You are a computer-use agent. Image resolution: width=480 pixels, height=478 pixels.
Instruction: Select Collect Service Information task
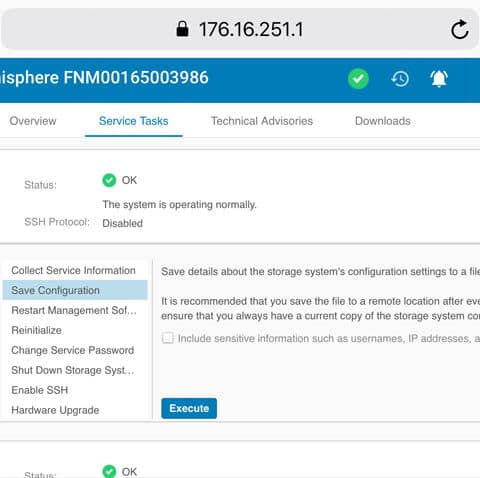coord(75,270)
